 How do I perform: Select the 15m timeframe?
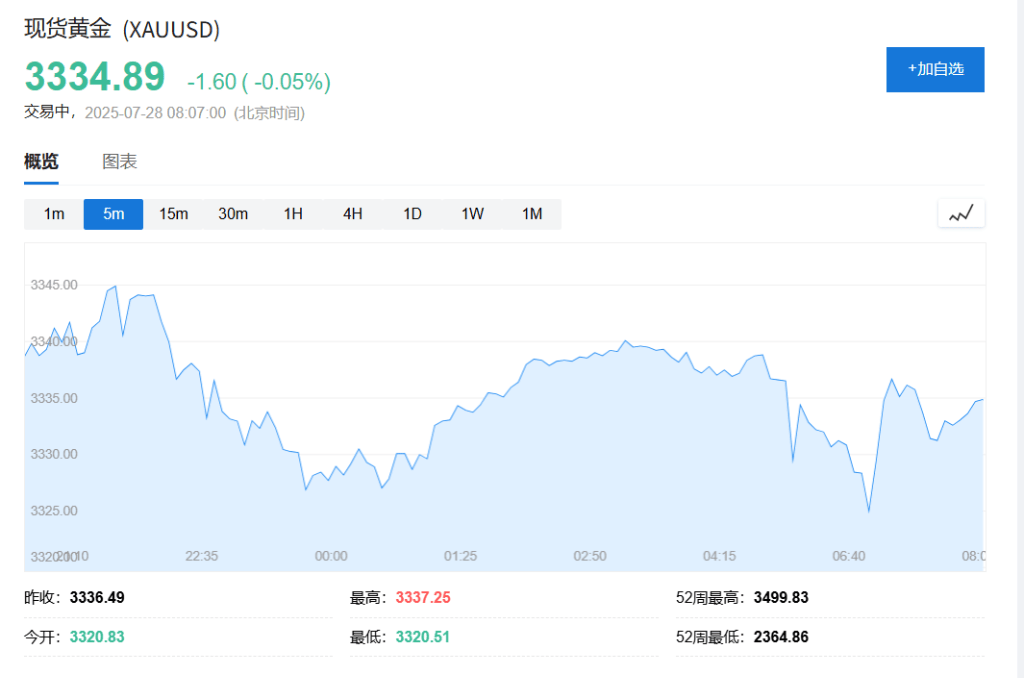173,214
